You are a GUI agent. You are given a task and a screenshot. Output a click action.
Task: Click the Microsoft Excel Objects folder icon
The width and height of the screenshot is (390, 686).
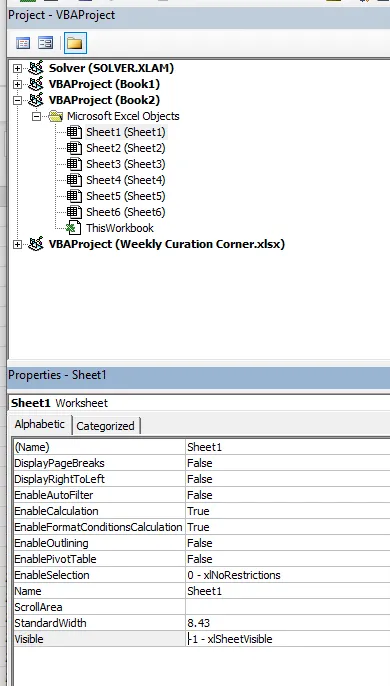pyautogui.click(x=56, y=116)
